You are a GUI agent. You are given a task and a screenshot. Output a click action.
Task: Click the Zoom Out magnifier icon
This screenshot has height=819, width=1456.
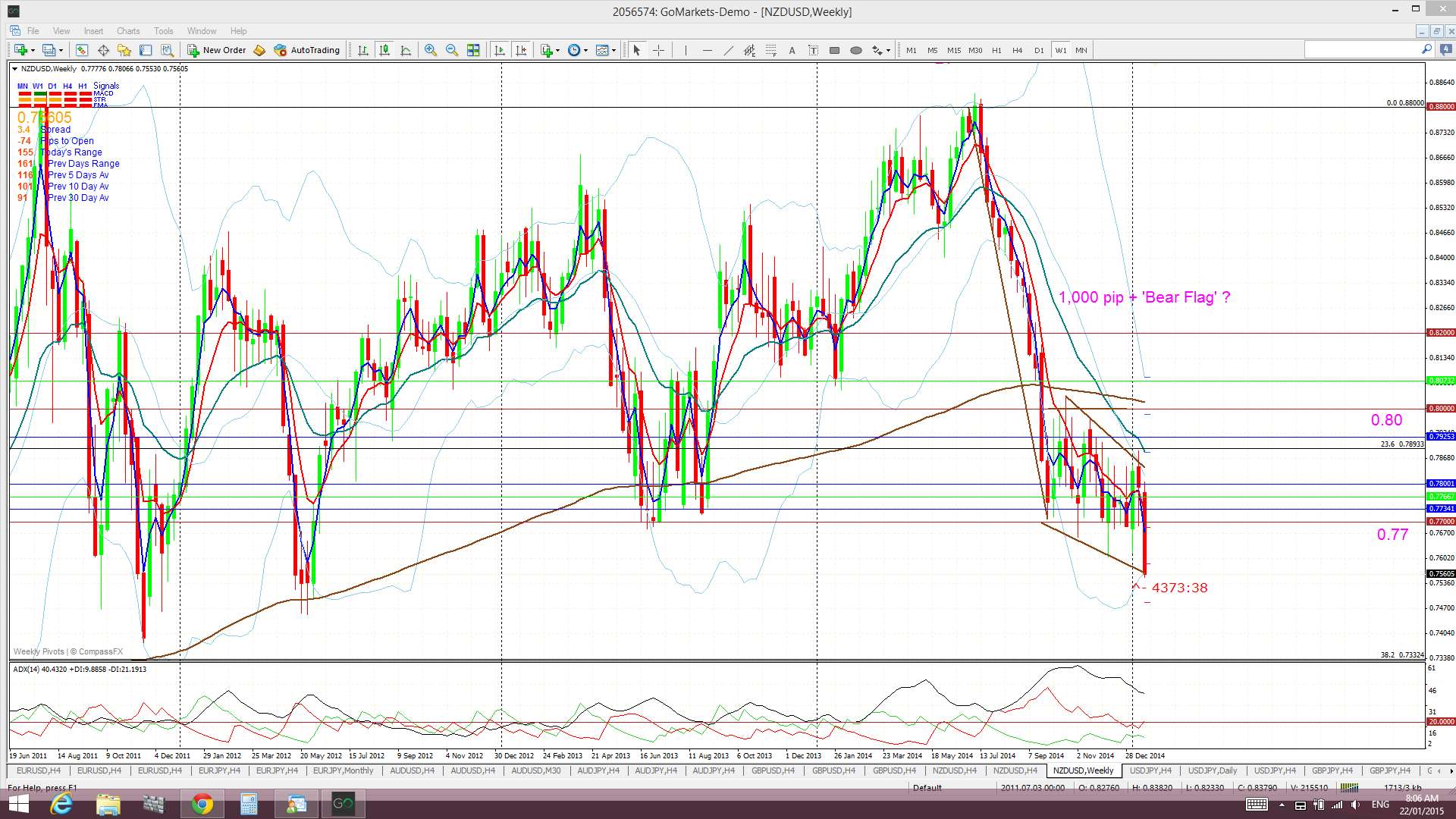[452, 50]
